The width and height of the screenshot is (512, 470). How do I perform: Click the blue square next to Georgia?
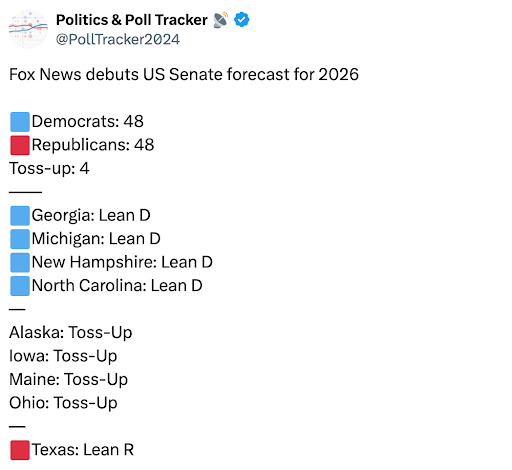20,216
